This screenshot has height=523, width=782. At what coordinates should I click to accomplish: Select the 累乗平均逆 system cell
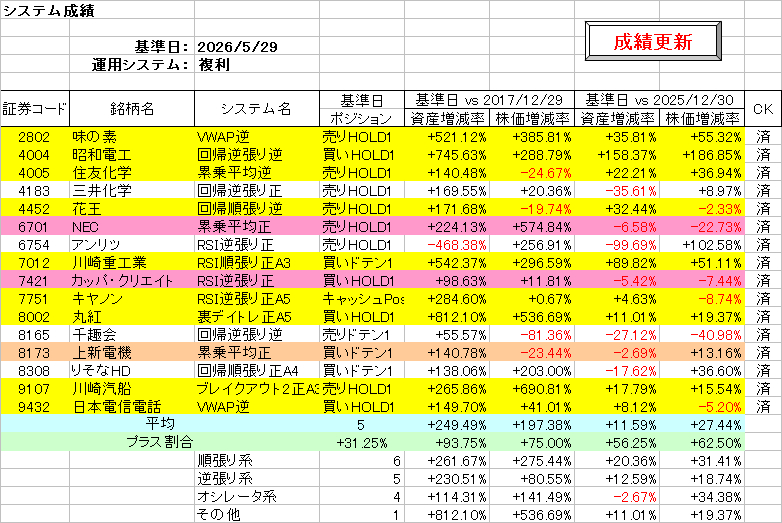(x=257, y=173)
